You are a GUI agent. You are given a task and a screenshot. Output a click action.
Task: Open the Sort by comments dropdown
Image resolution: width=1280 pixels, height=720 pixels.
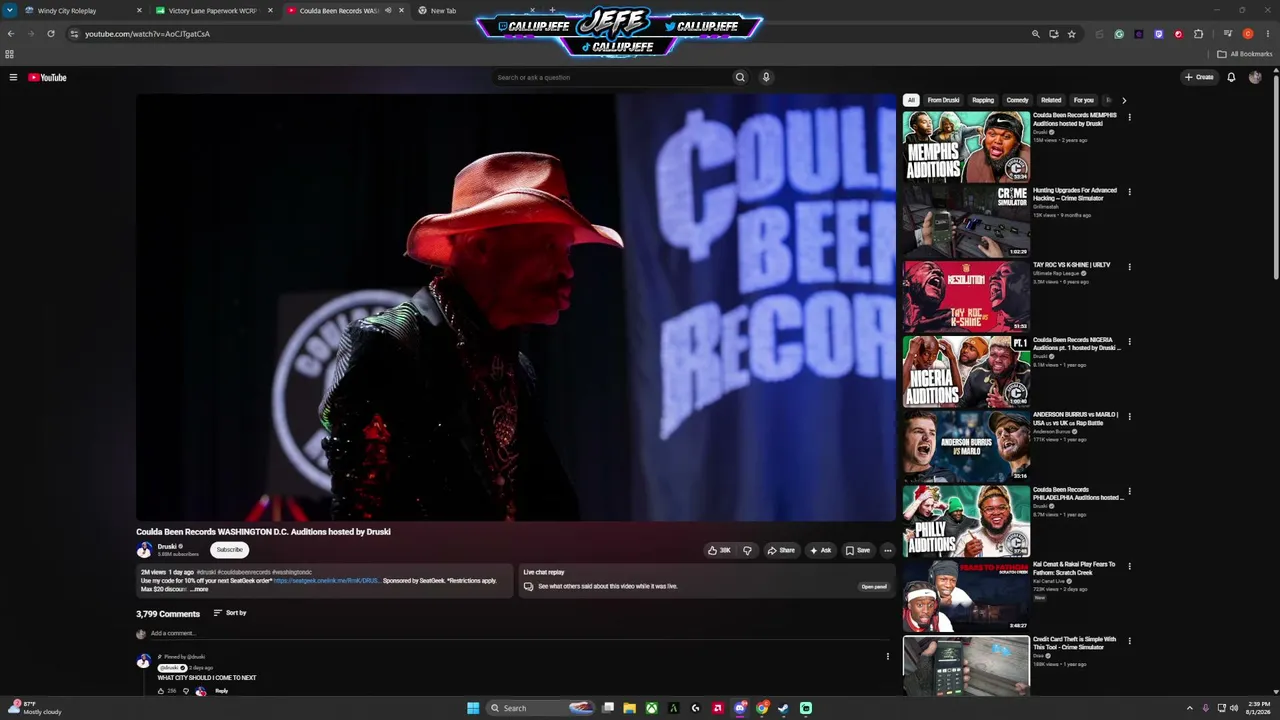coord(230,613)
